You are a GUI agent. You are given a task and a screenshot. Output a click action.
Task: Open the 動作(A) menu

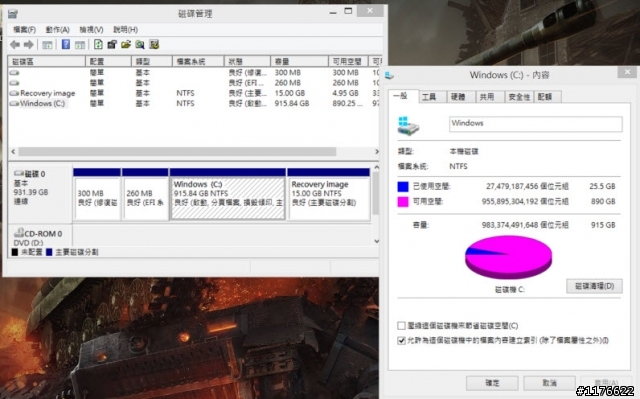58,30
